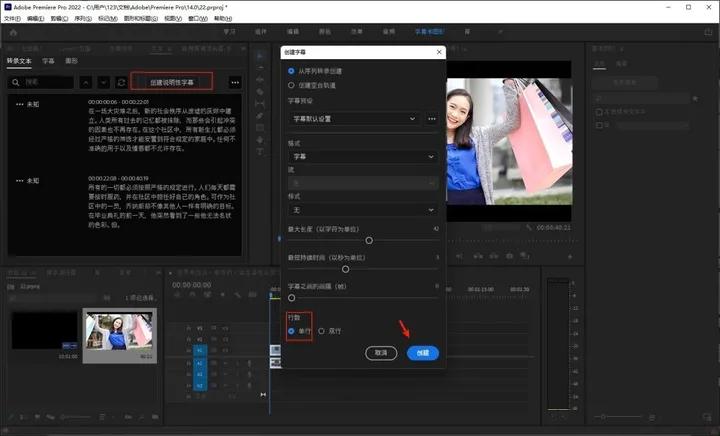Close the 创建字幕 dialog with X
720x436 pixels.
[440, 52]
